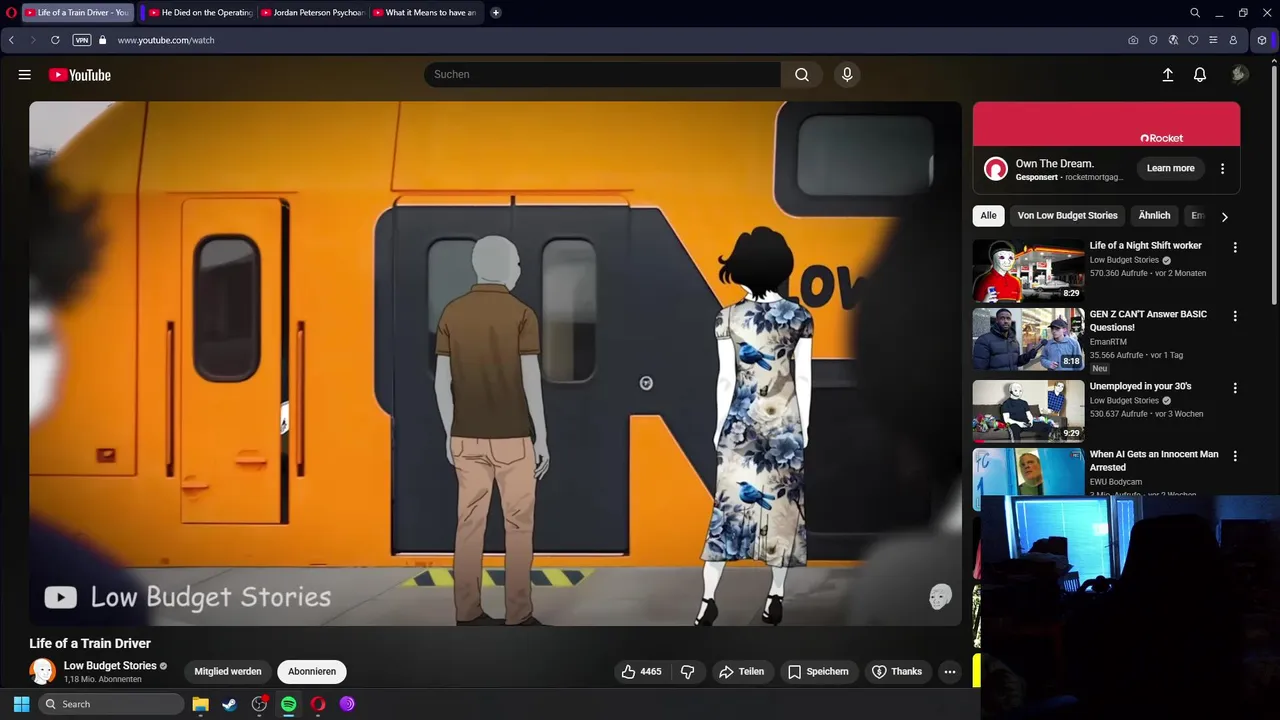Open Life of a Night Shift worker thumbnail
The width and height of the screenshot is (1280, 720).
(1028, 271)
